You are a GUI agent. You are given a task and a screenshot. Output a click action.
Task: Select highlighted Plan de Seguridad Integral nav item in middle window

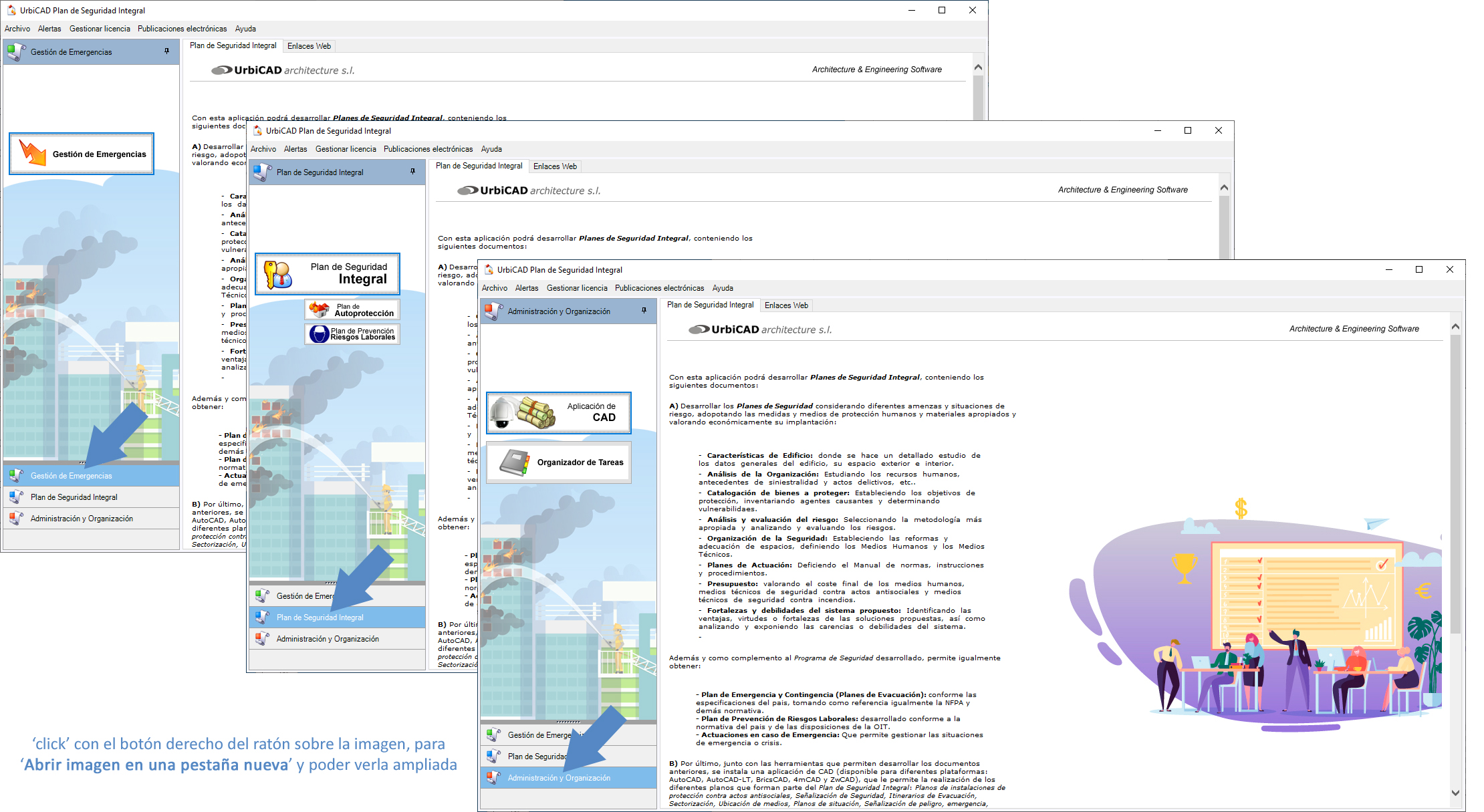pyautogui.click(x=338, y=618)
